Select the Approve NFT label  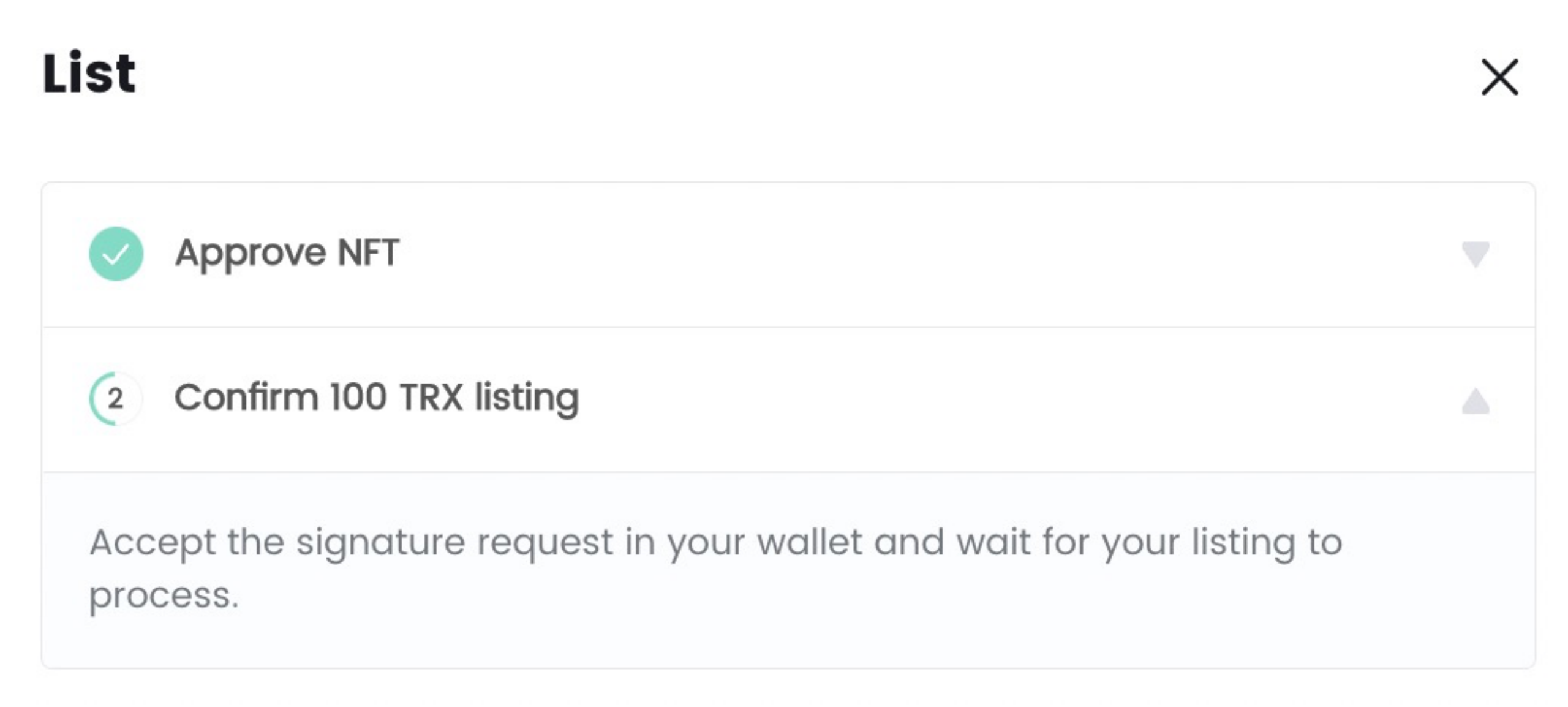click(287, 253)
